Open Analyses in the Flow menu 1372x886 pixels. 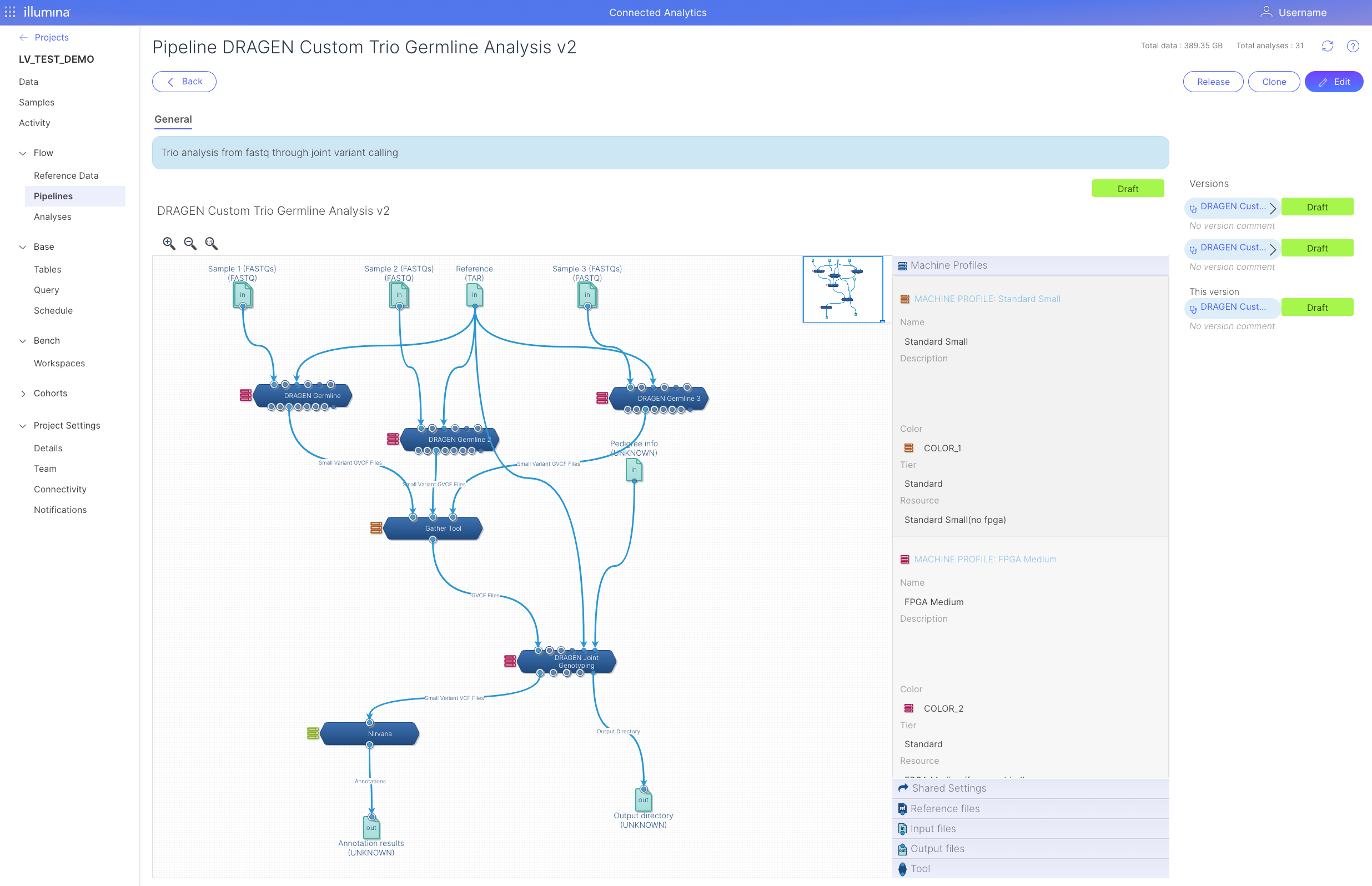(x=52, y=217)
